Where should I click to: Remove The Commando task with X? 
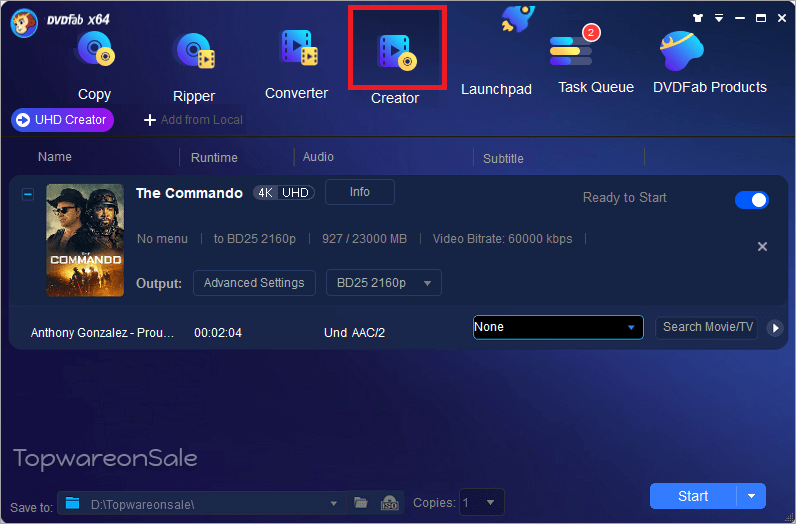[x=762, y=246]
